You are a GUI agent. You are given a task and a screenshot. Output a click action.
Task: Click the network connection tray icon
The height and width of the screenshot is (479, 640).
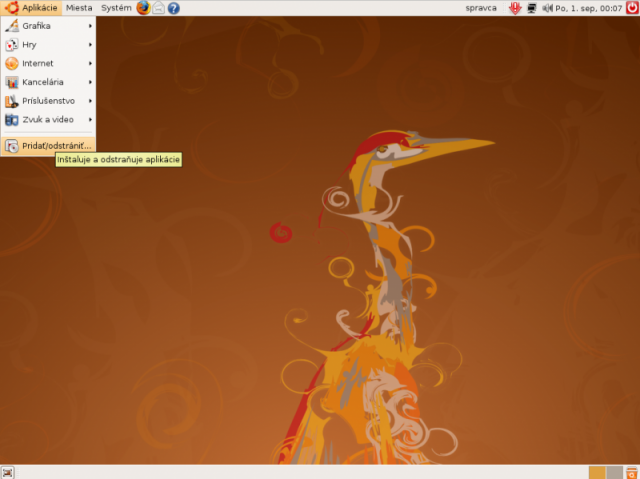(x=531, y=8)
